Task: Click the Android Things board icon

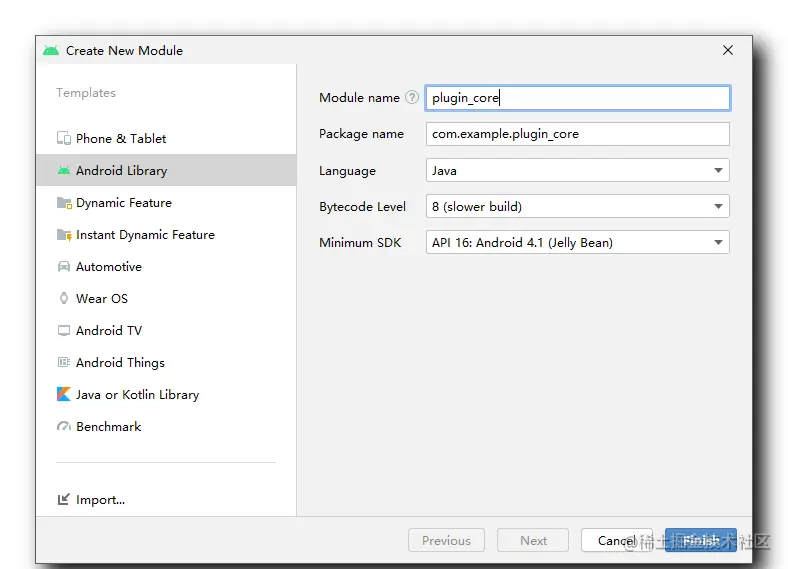Action: [x=64, y=362]
